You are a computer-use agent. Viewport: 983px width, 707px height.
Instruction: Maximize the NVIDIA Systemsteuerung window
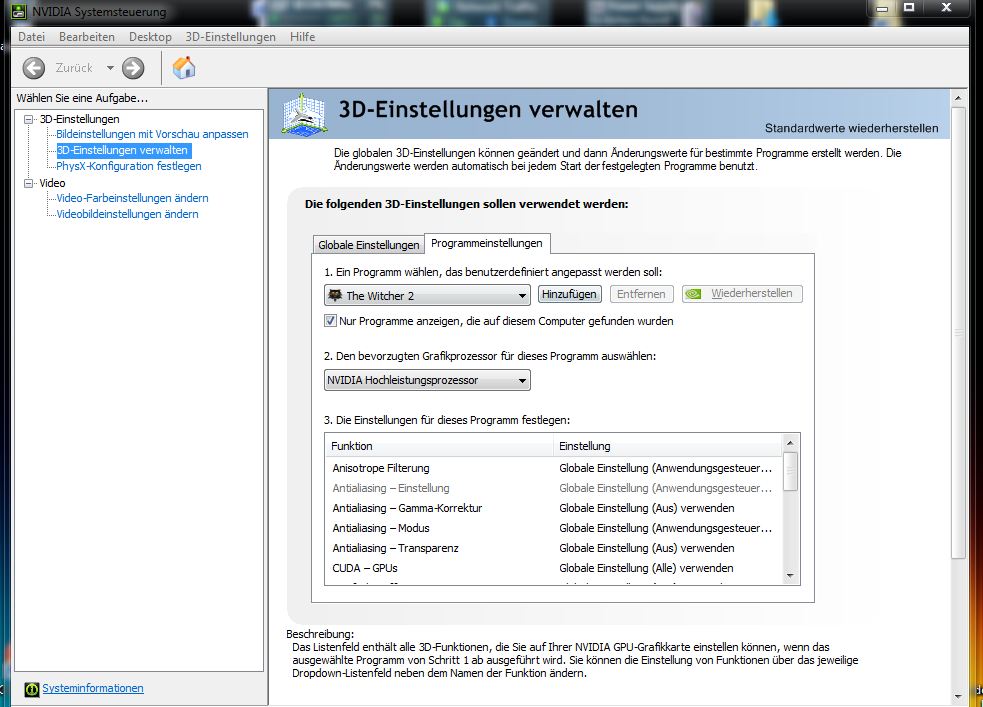point(909,8)
